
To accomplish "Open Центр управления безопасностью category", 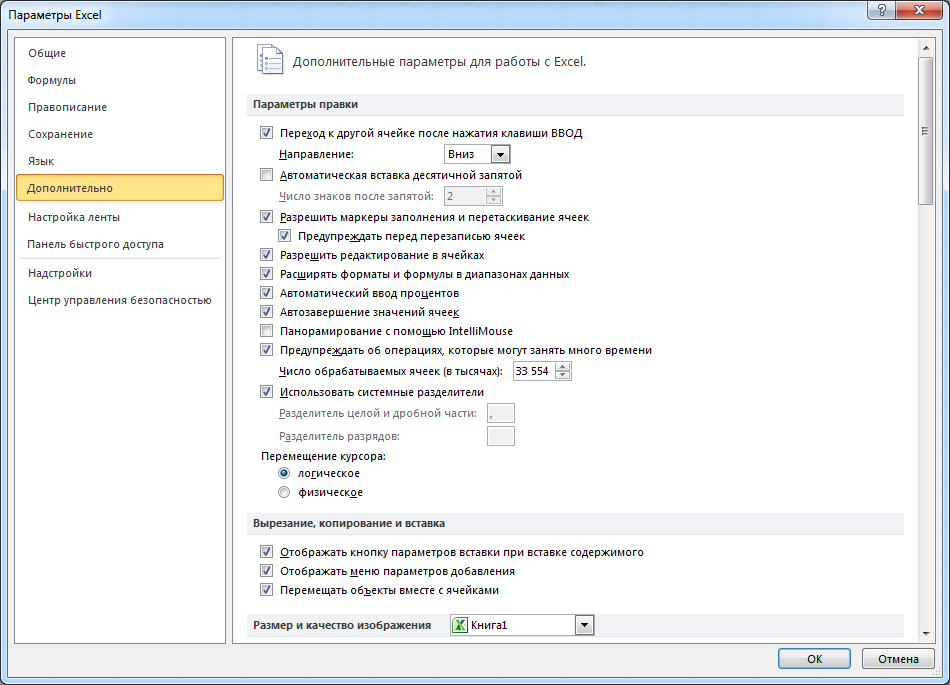I will (x=120, y=300).
